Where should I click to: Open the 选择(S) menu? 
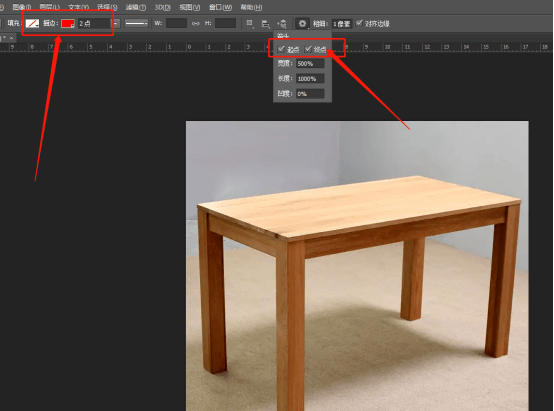pyautogui.click(x=107, y=7)
